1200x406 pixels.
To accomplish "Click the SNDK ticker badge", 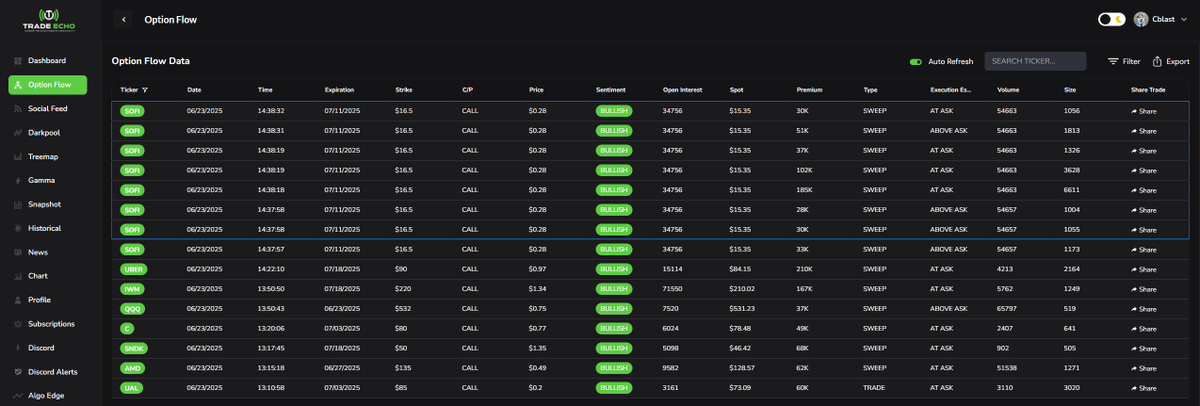I will click(x=133, y=348).
